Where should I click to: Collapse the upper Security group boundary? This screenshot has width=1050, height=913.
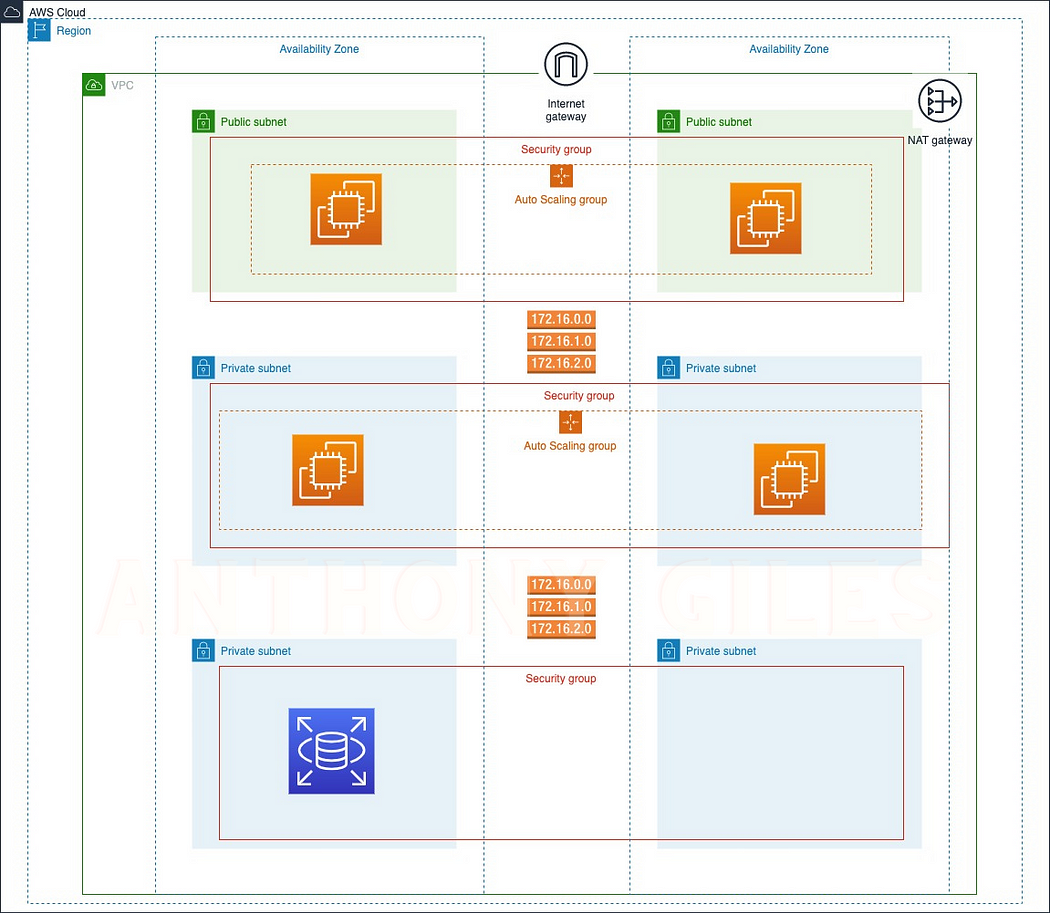(x=557, y=149)
